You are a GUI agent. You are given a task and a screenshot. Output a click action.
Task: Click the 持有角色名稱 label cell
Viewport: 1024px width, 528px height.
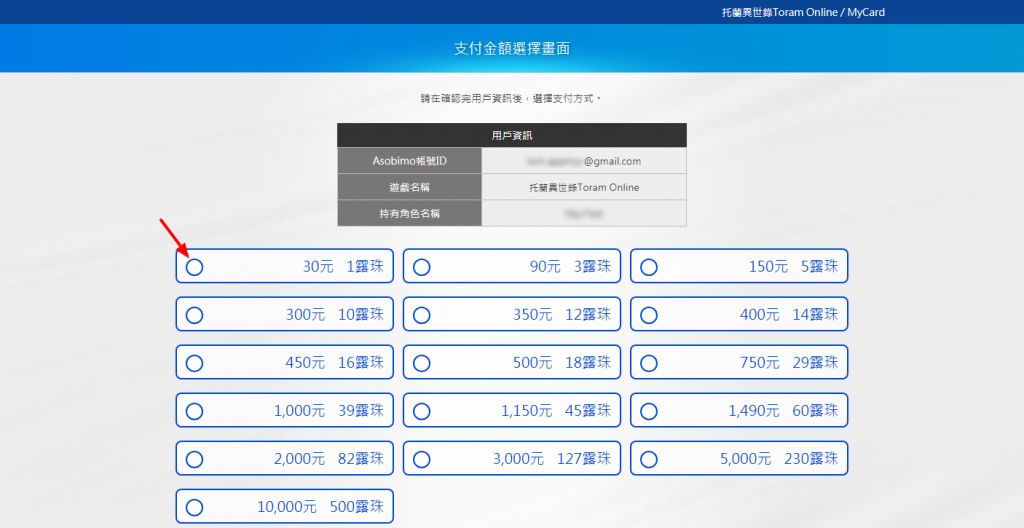point(409,213)
